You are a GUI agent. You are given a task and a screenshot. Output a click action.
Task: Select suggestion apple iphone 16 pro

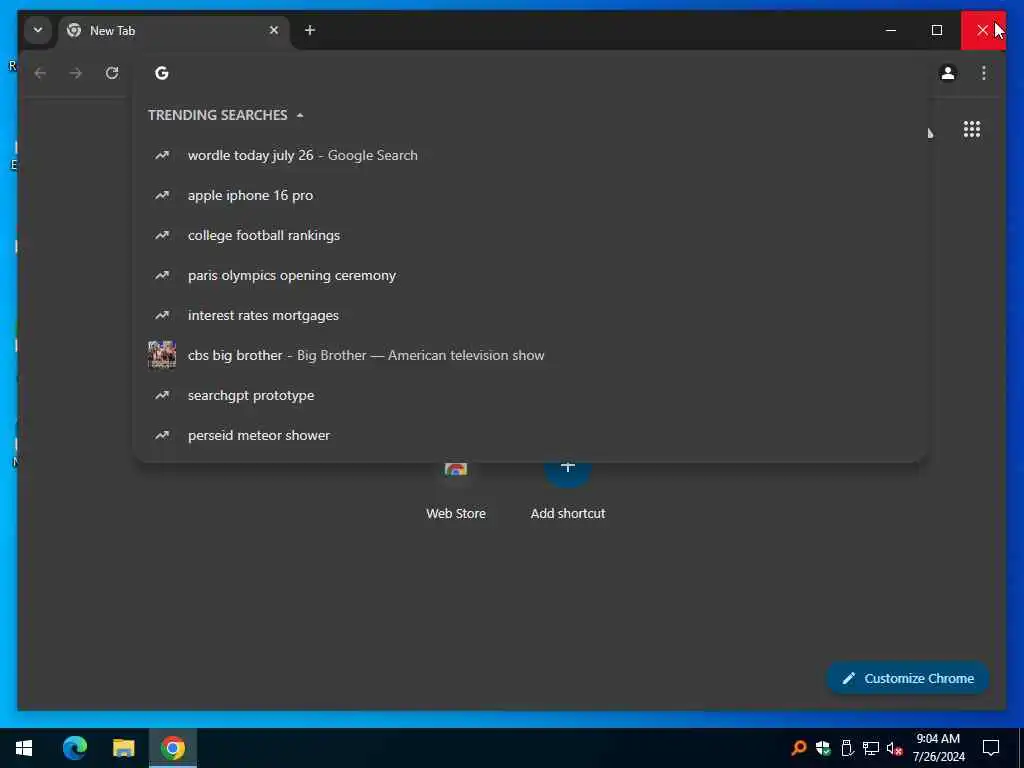click(x=530, y=195)
